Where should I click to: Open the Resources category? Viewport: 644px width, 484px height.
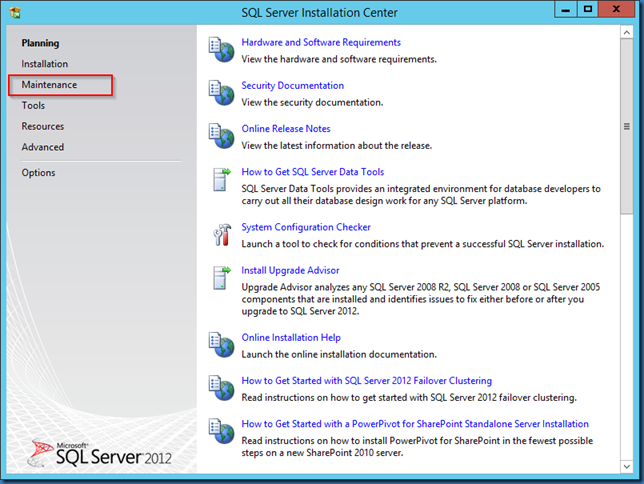(43, 126)
